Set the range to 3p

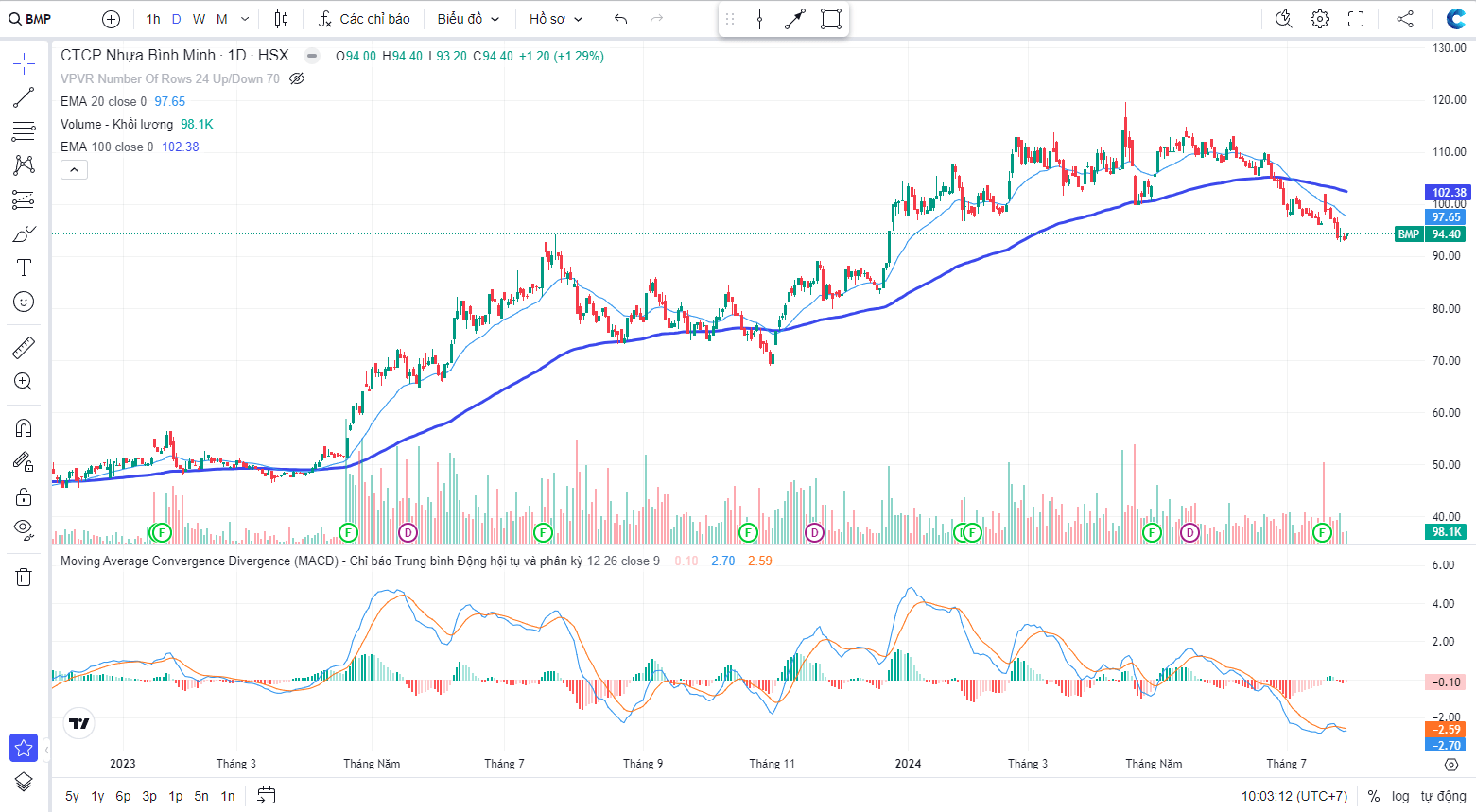(x=149, y=796)
